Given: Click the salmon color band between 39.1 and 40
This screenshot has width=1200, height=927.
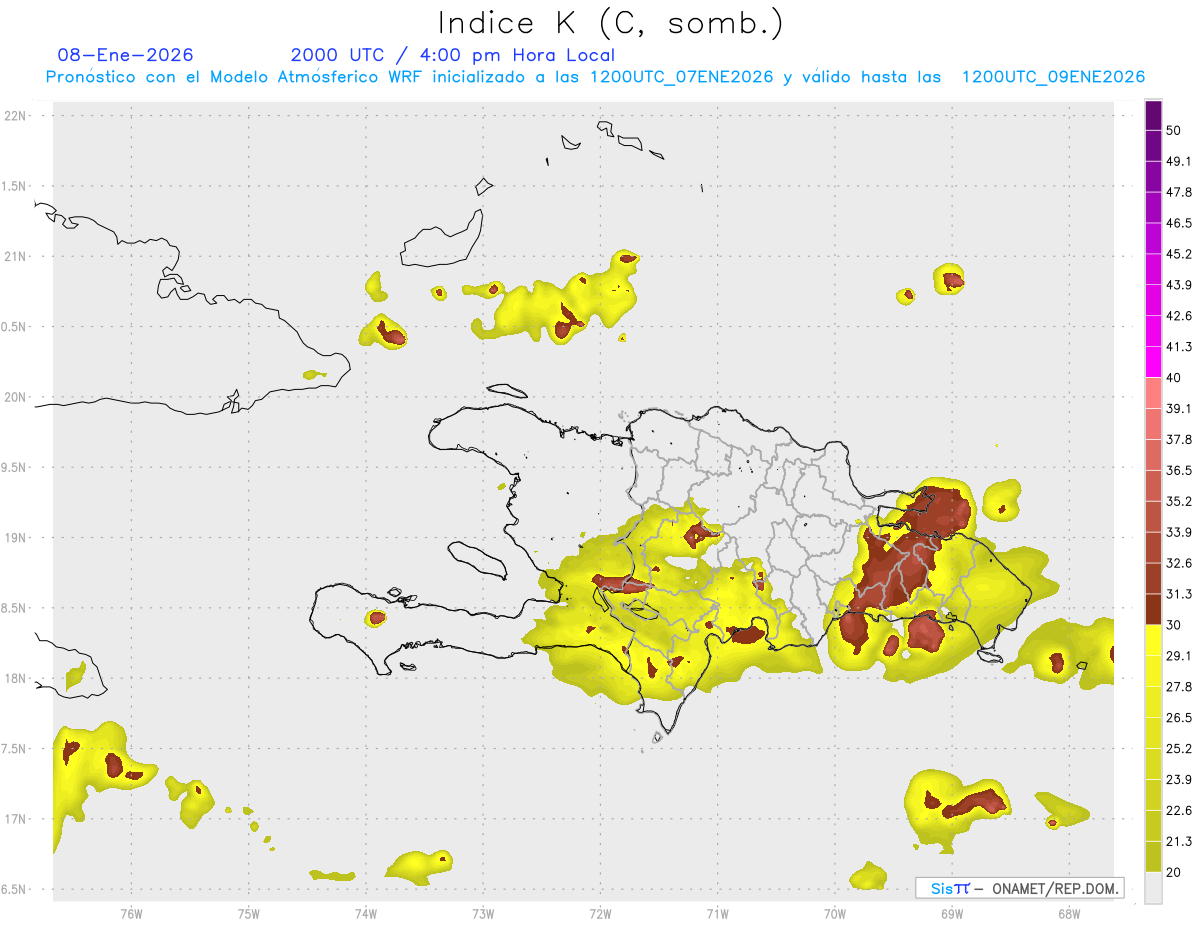Looking at the screenshot, I should tap(1154, 392).
